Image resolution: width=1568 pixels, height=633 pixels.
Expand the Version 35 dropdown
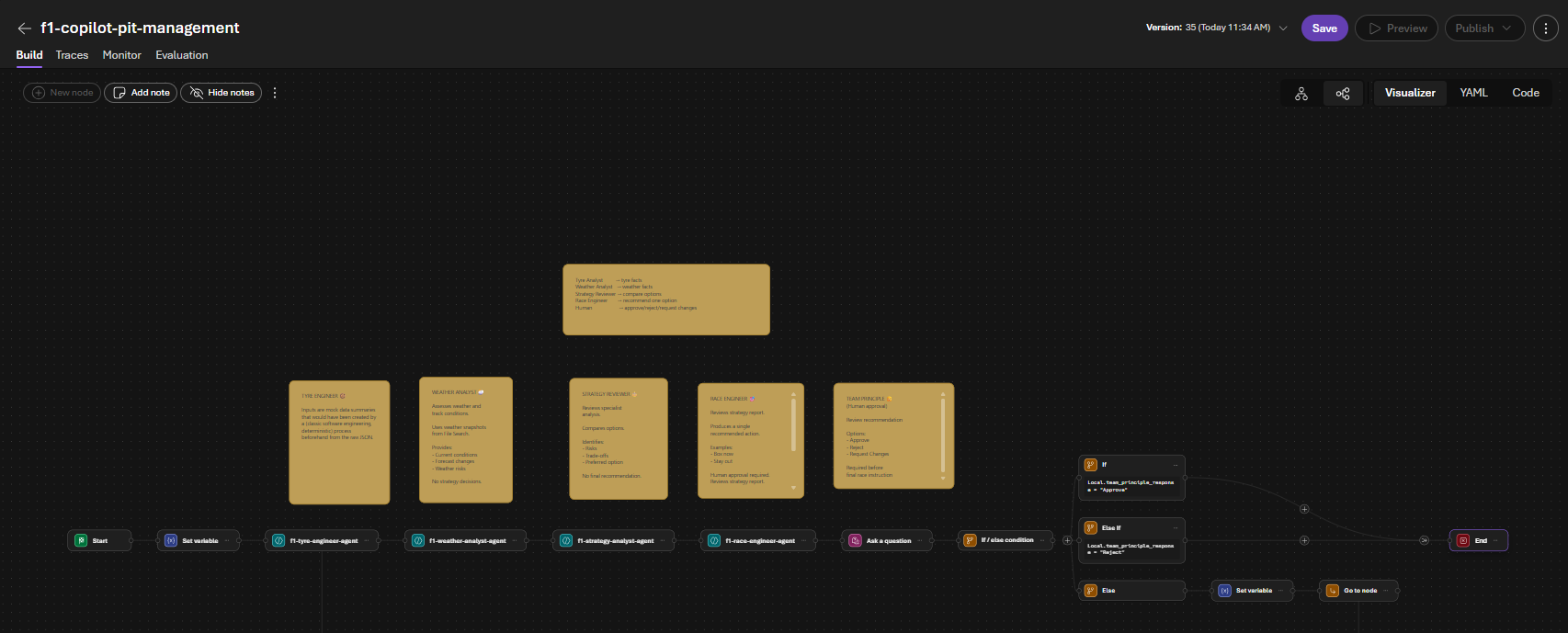pos(1283,28)
